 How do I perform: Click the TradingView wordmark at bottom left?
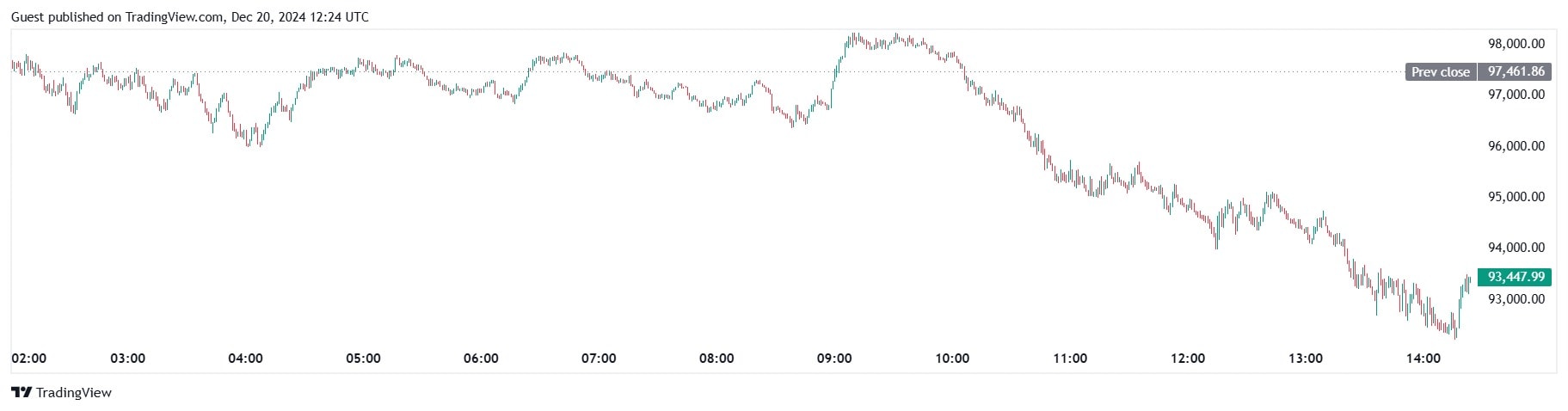(74, 393)
